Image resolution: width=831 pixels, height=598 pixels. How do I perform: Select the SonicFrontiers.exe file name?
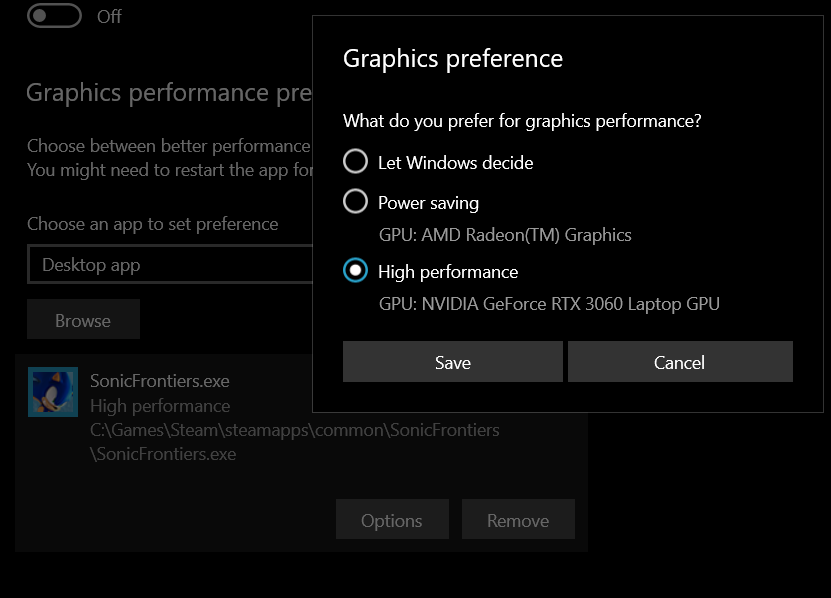click(160, 381)
